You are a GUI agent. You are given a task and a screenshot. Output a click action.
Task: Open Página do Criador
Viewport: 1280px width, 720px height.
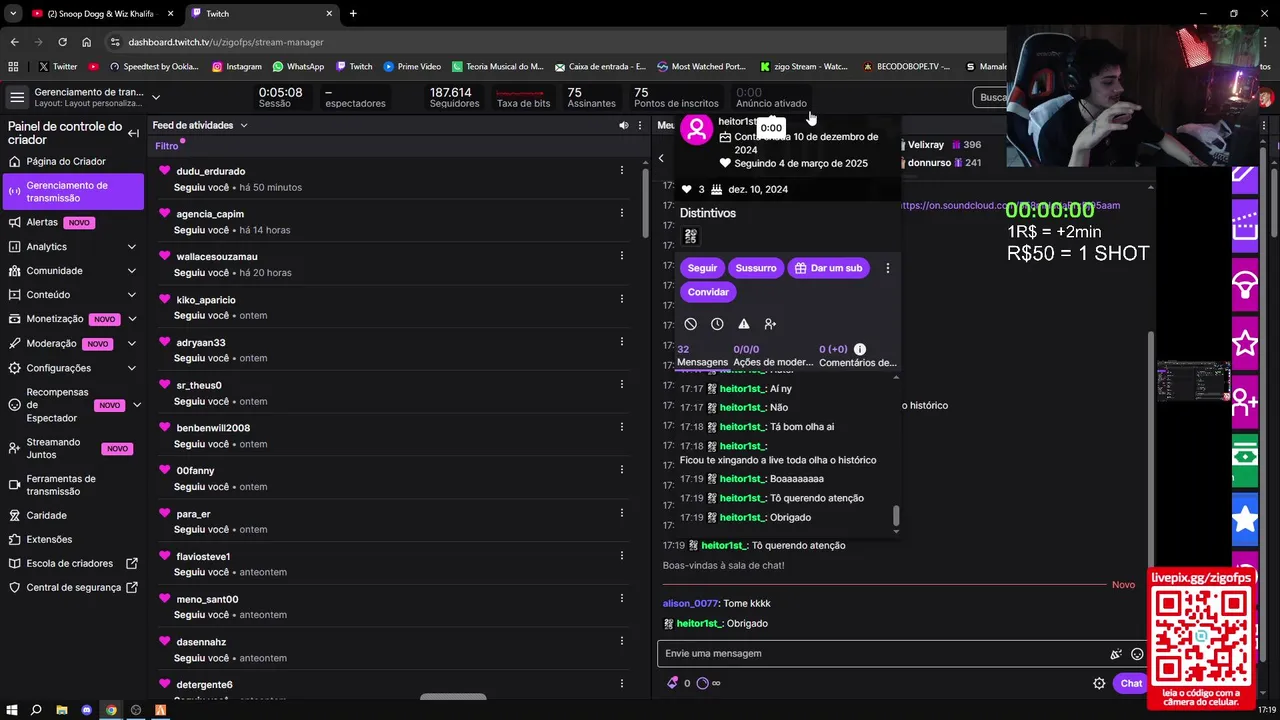pos(73,161)
